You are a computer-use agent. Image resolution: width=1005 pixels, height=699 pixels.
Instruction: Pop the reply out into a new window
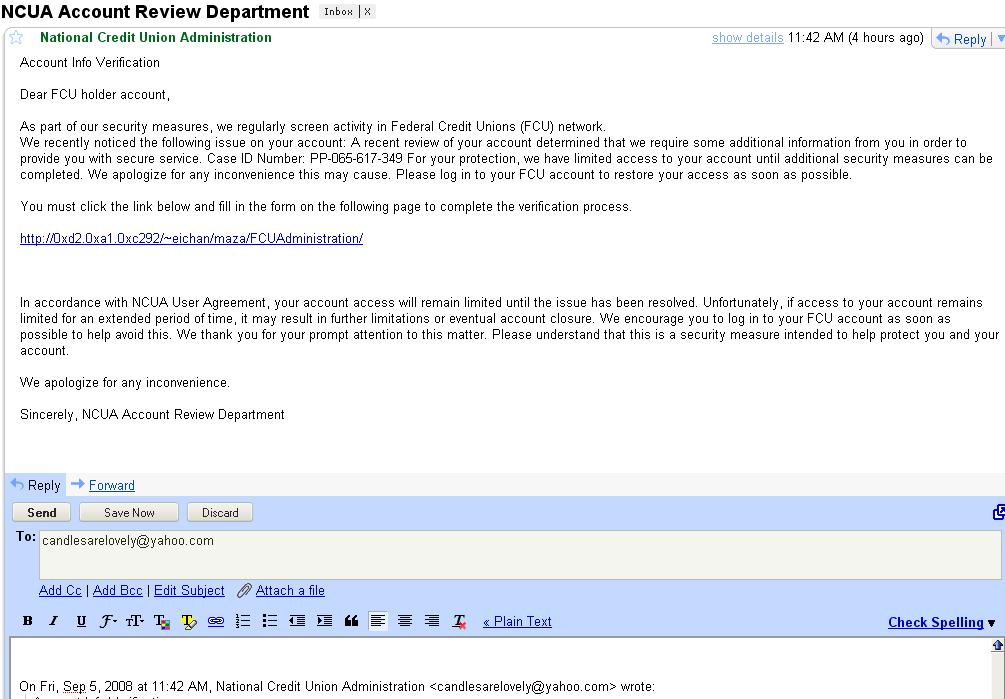[x=999, y=512]
